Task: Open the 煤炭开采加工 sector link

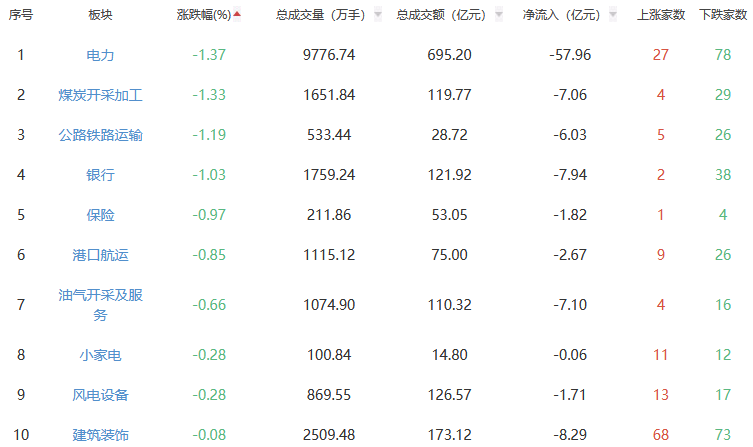Action: tap(100, 95)
